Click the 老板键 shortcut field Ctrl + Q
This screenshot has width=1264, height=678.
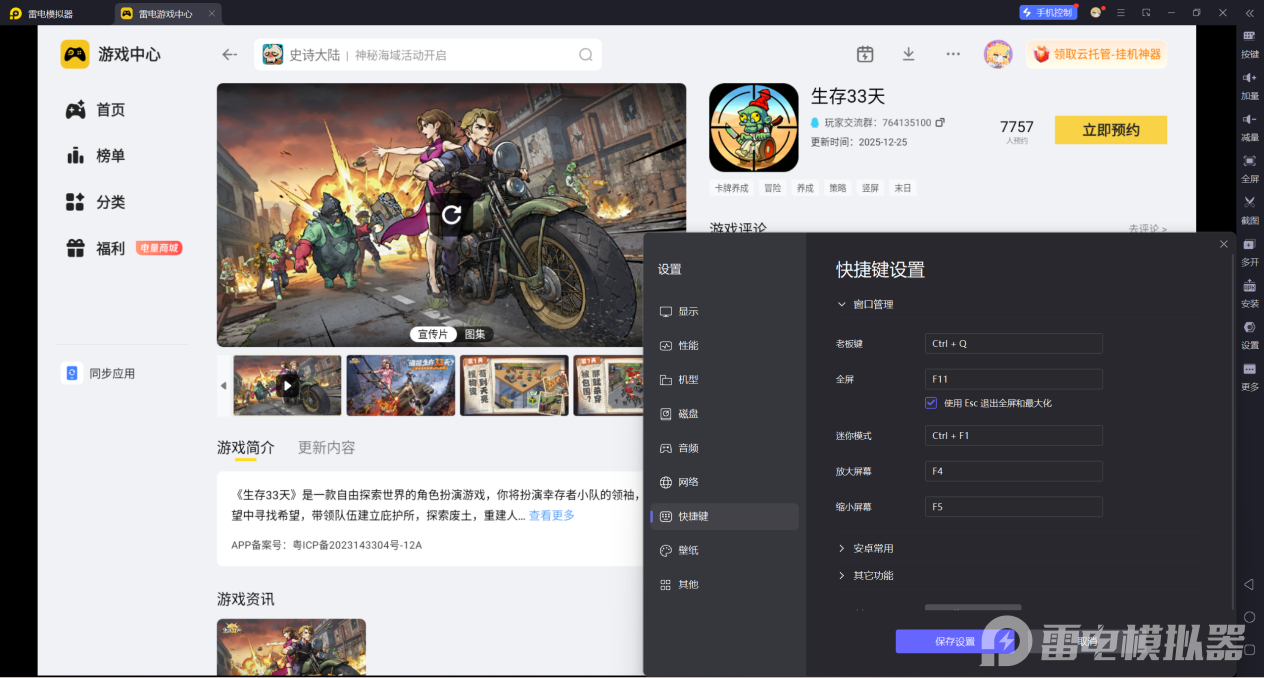point(1014,343)
